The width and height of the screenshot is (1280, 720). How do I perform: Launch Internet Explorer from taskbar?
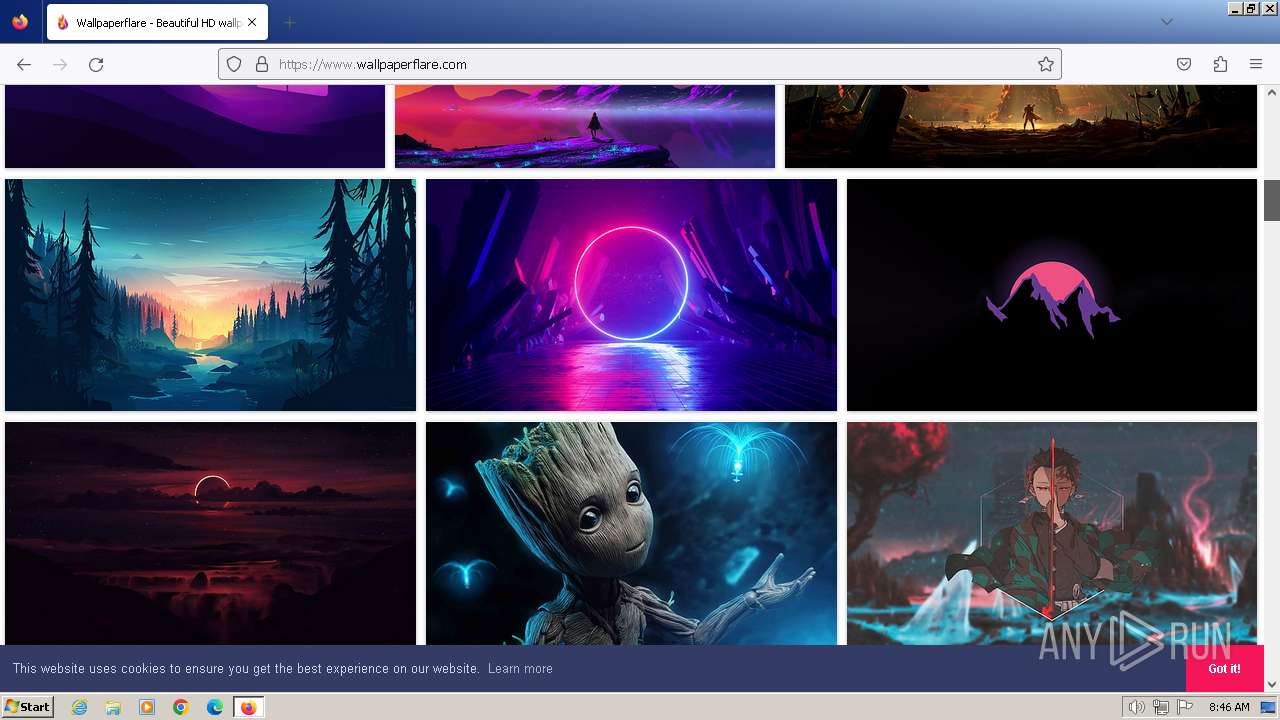tap(79, 707)
